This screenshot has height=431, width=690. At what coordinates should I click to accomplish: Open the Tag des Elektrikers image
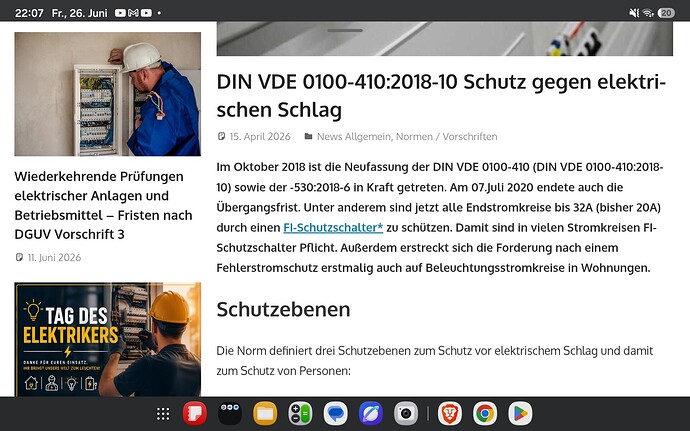coord(108,339)
